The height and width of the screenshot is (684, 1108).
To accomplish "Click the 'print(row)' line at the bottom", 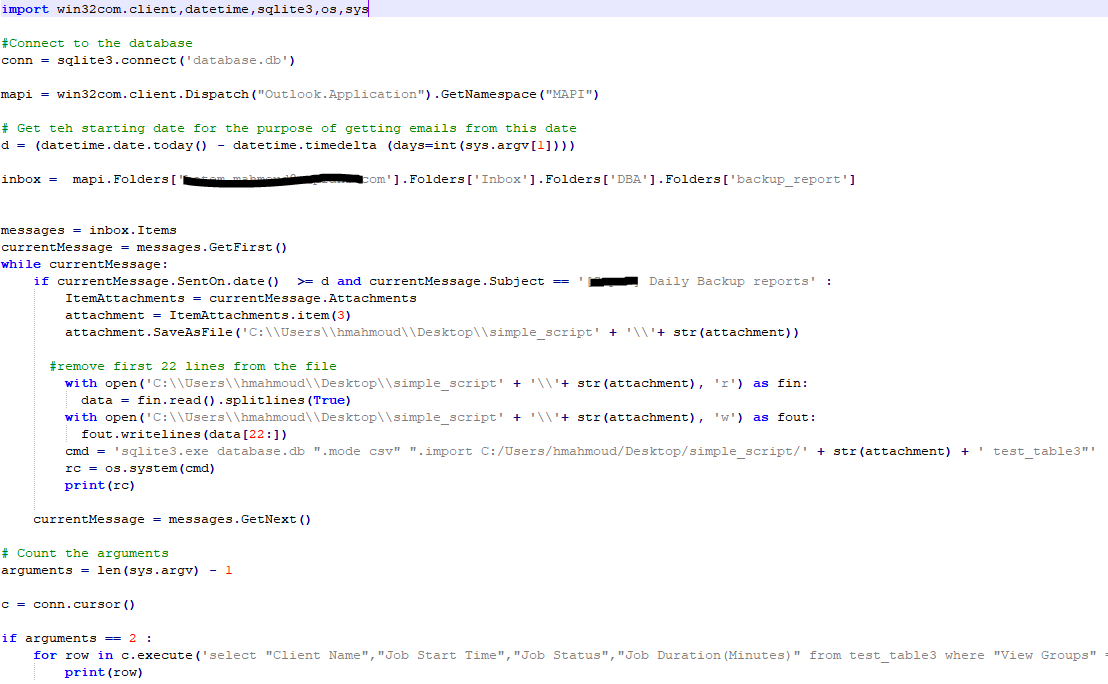I will click(104, 671).
